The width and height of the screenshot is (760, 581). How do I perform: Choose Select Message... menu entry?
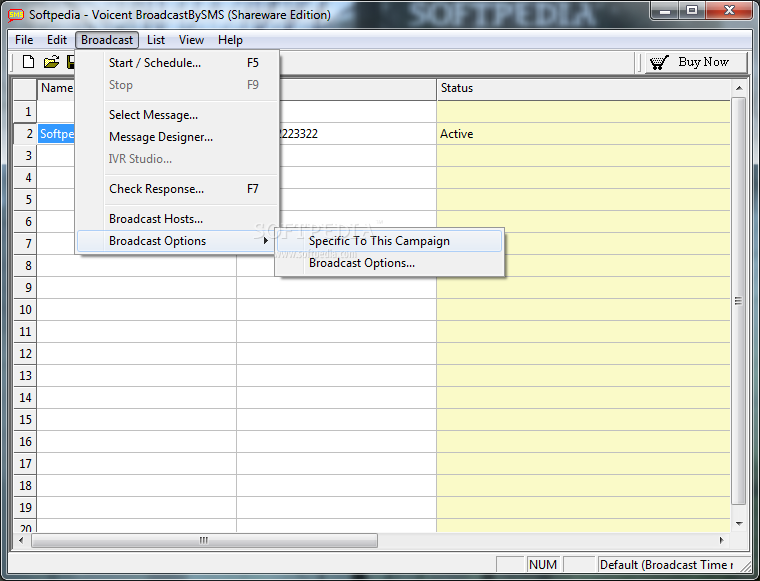[177, 115]
